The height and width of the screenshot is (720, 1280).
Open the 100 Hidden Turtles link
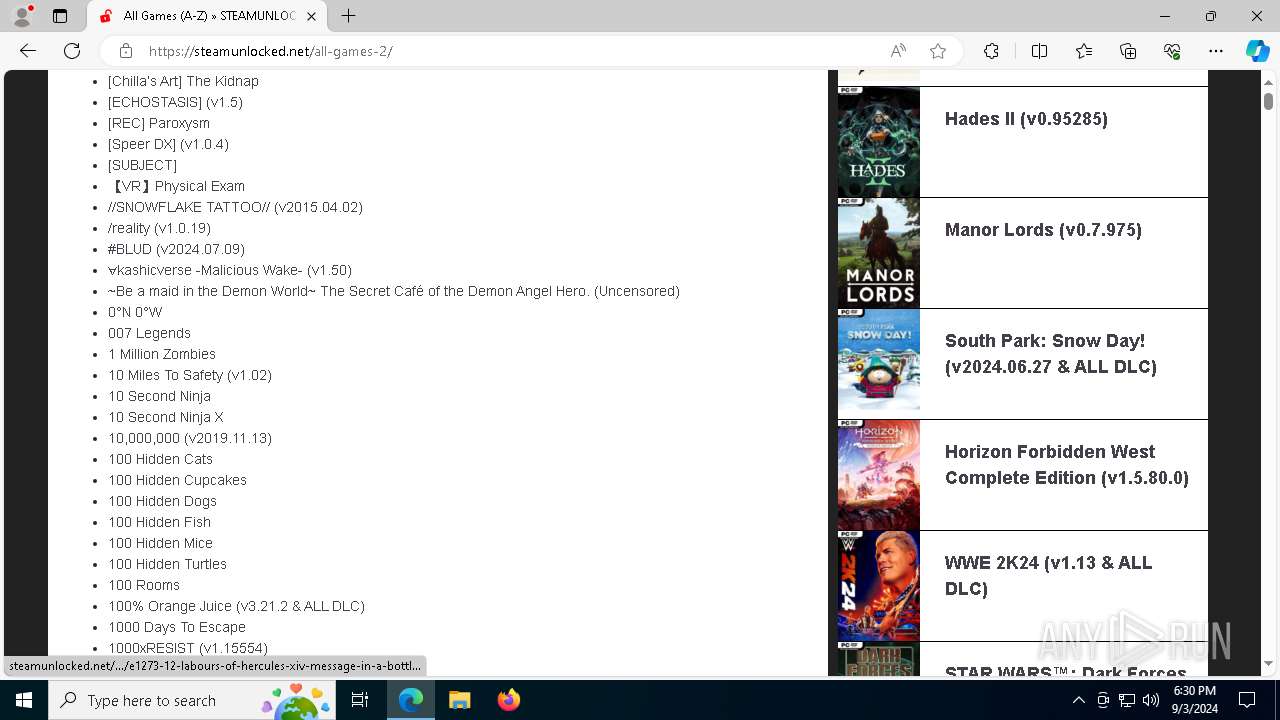pyautogui.click(x=167, y=564)
